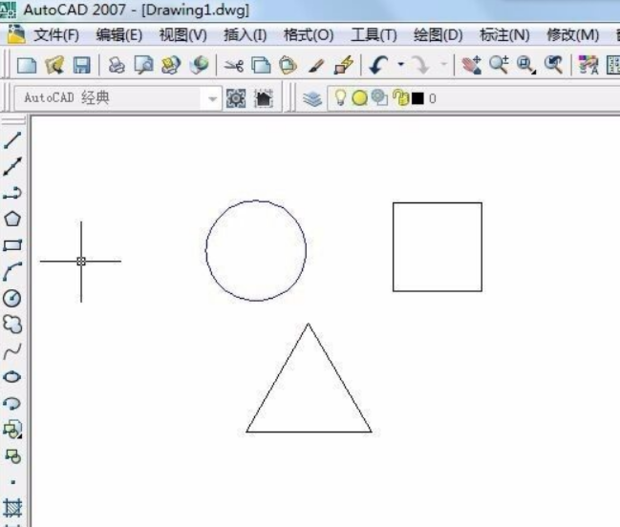This screenshot has height=527, width=620.
Task: Click the Plot printer icon
Action: point(117,65)
